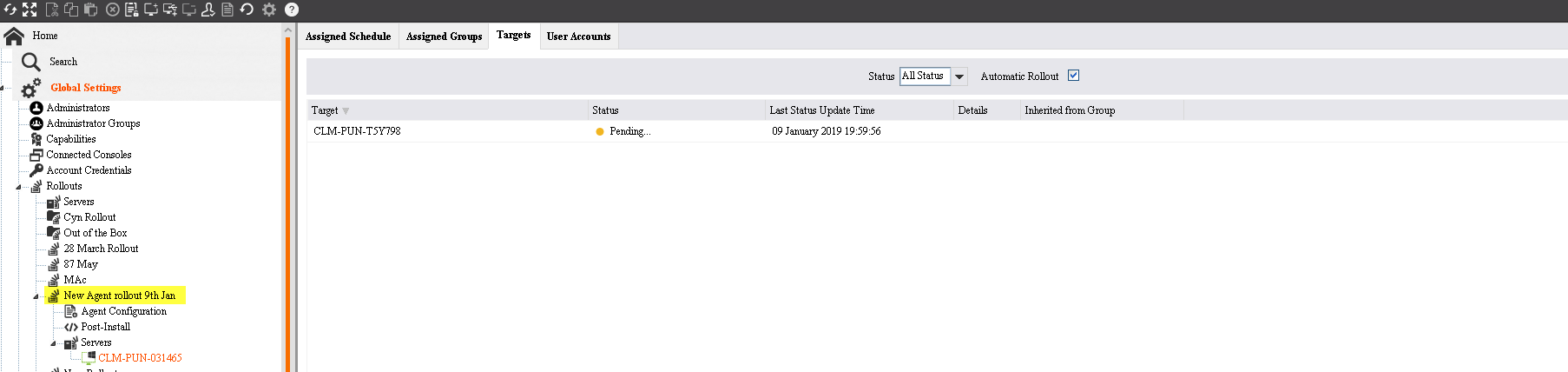Open the settings gear in toolbar
1568x372 pixels.
[269, 10]
